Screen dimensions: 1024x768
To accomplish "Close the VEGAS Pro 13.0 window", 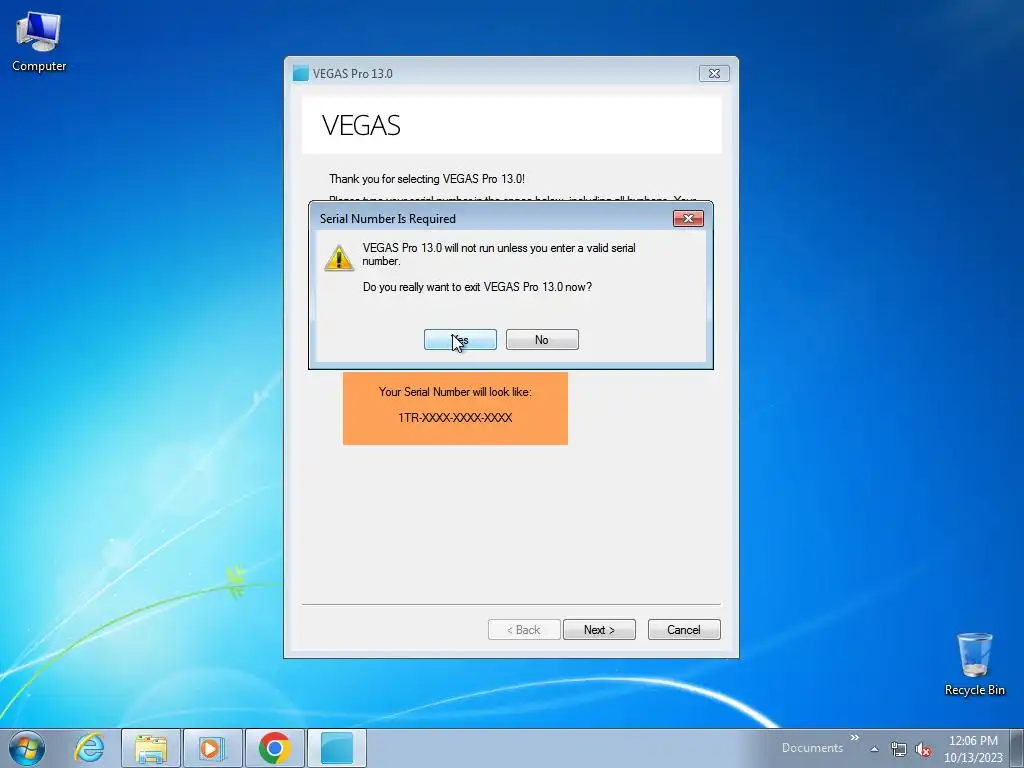I will tap(714, 73).
